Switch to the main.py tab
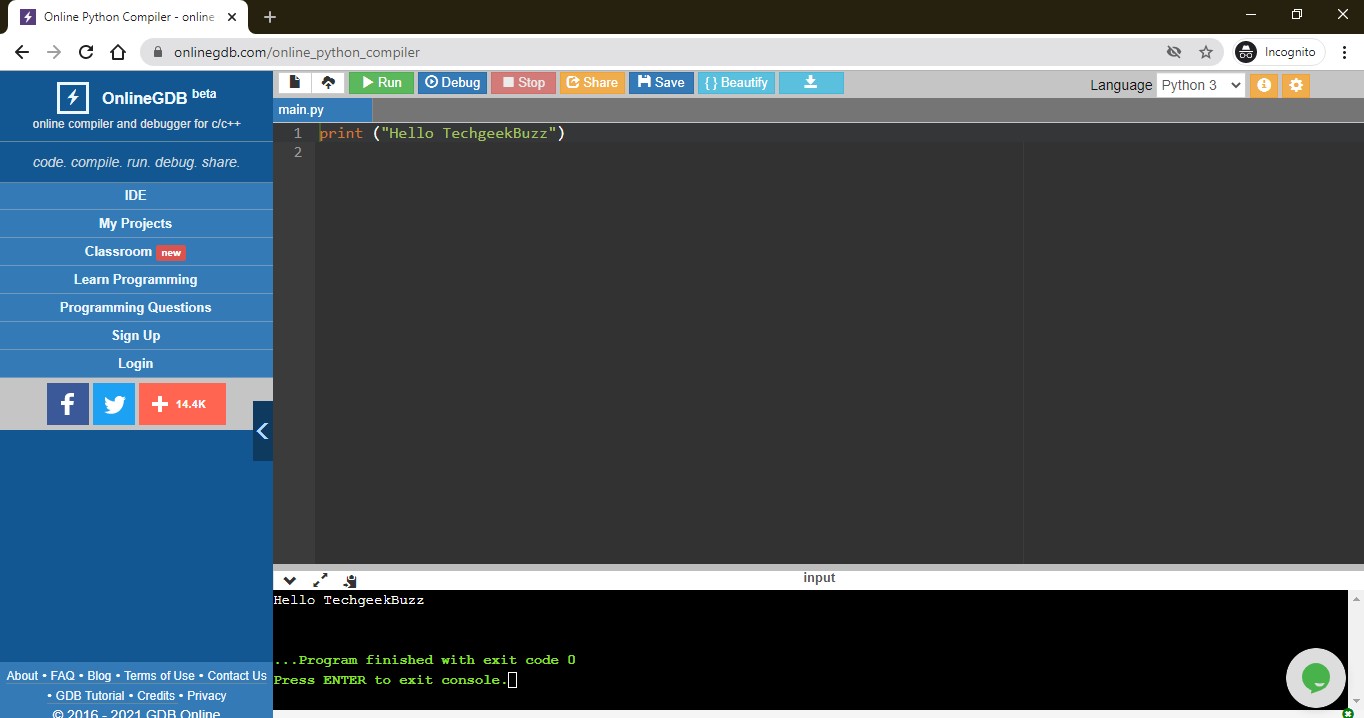 pos(303,109)
